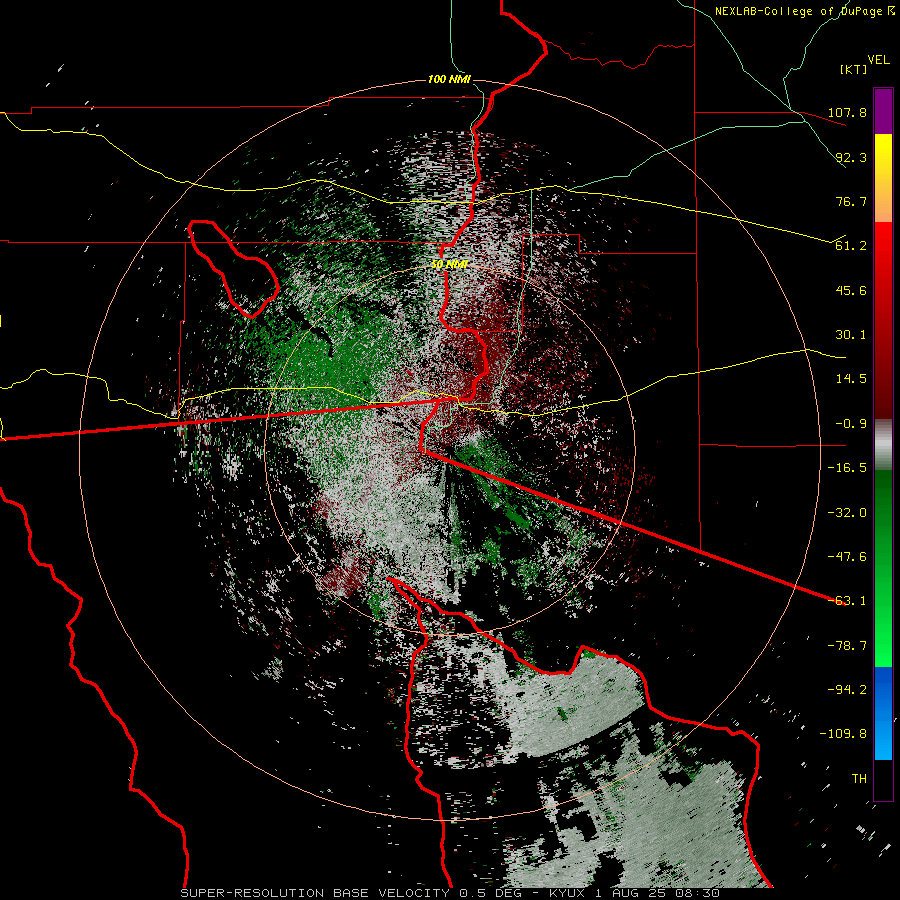Click the -32.0 velocity scale value

pos(847,513)
